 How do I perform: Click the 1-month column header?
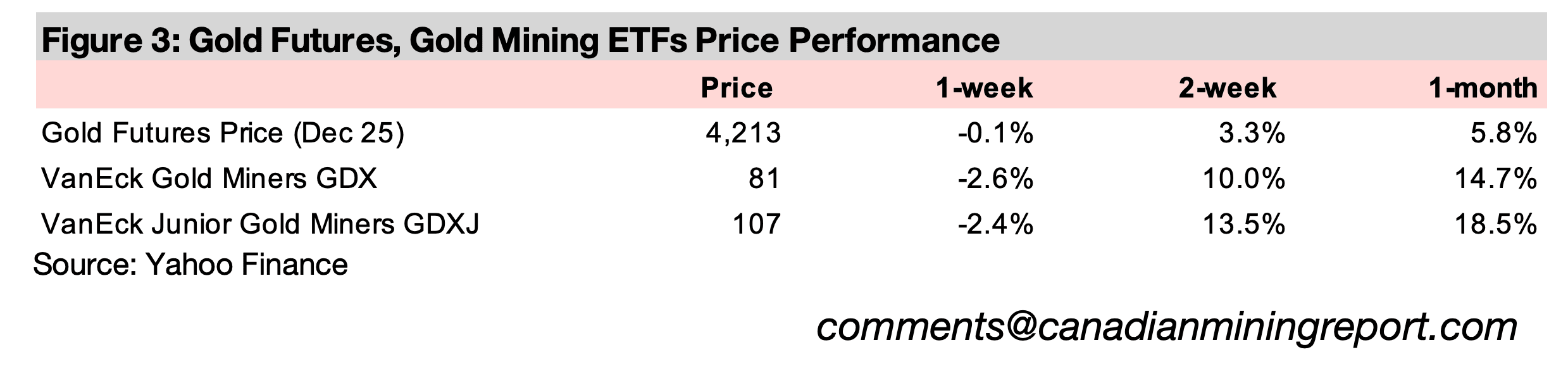click(1483, 88)
